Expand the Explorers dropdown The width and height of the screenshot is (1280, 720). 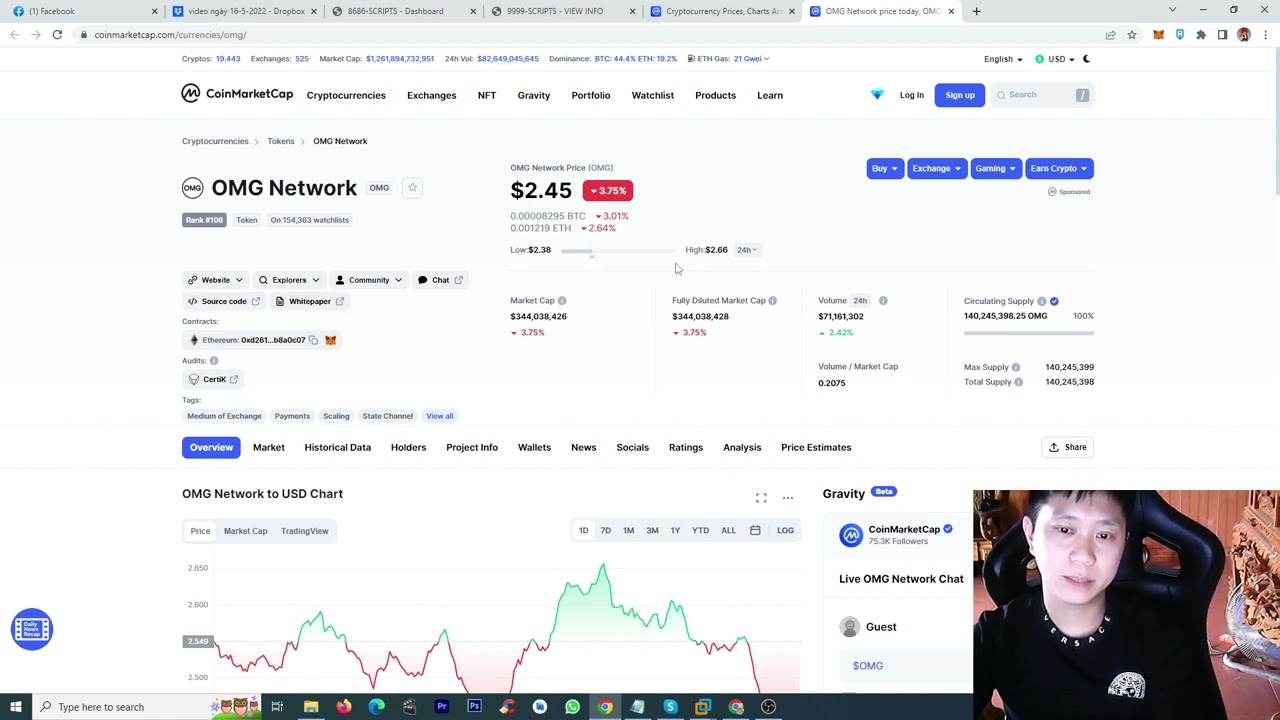pos(288,280)
